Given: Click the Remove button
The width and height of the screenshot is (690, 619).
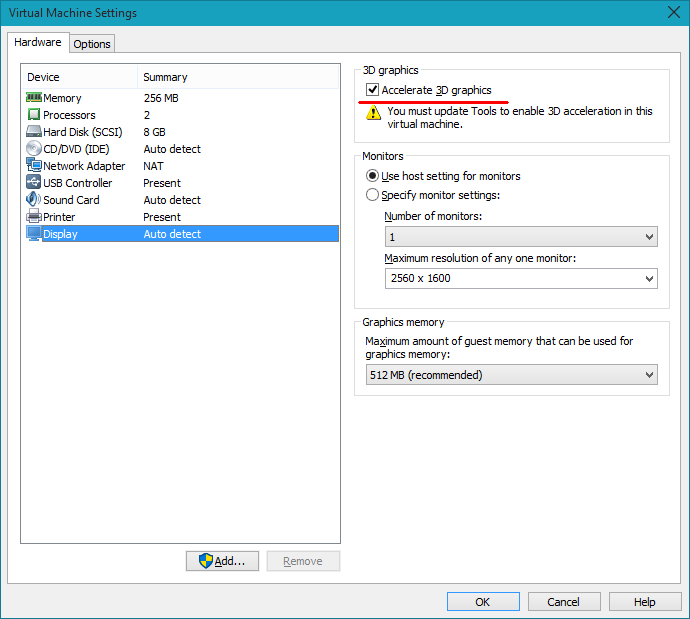Looking at the screenshot, I should (x=303, y=561).
